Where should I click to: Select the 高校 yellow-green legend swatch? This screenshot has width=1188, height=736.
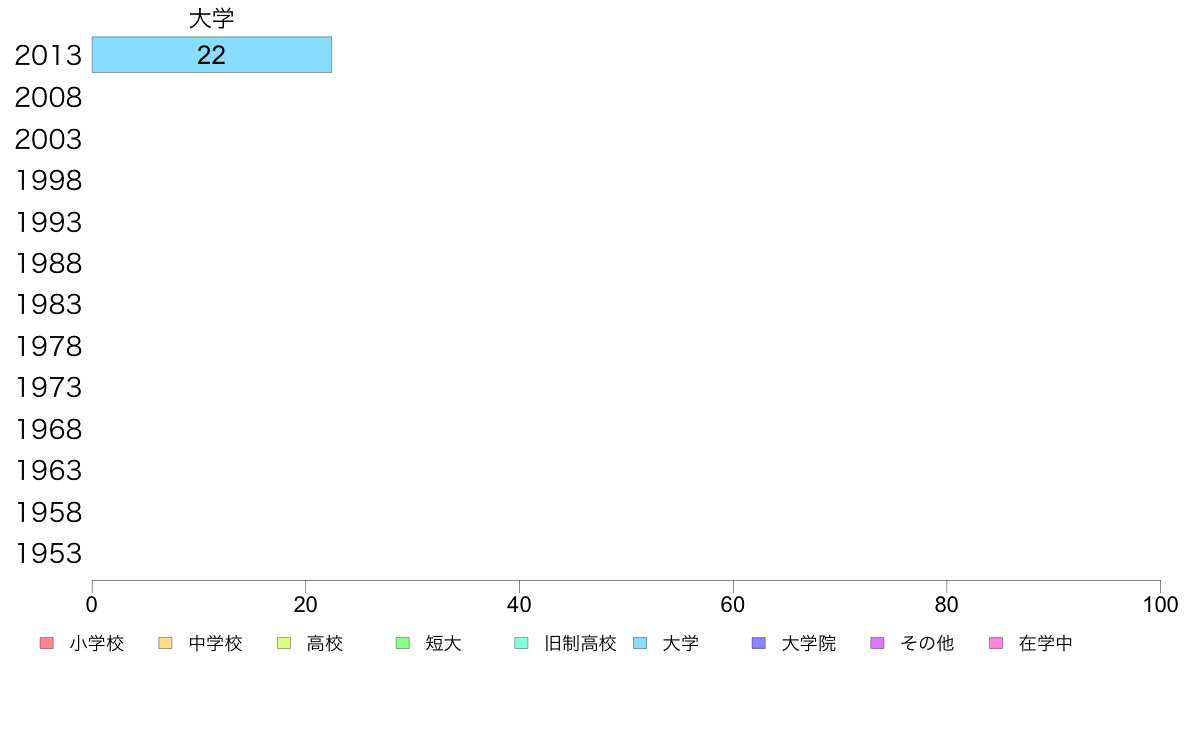coord(284,643)
